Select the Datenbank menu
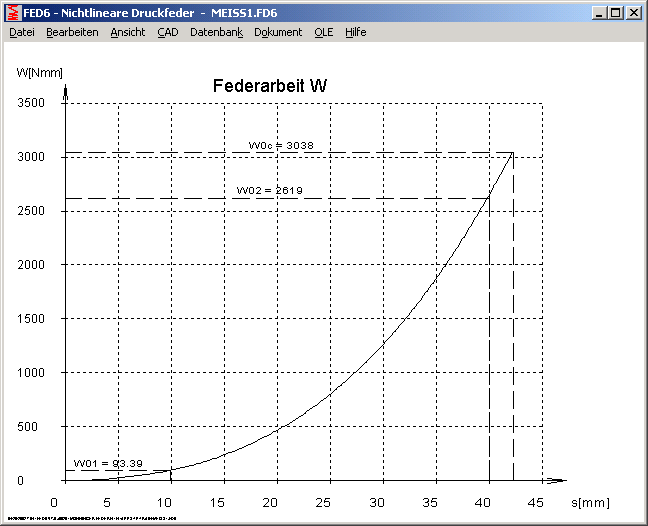This screenshot has height=526, width=648. tap(216, 32)
